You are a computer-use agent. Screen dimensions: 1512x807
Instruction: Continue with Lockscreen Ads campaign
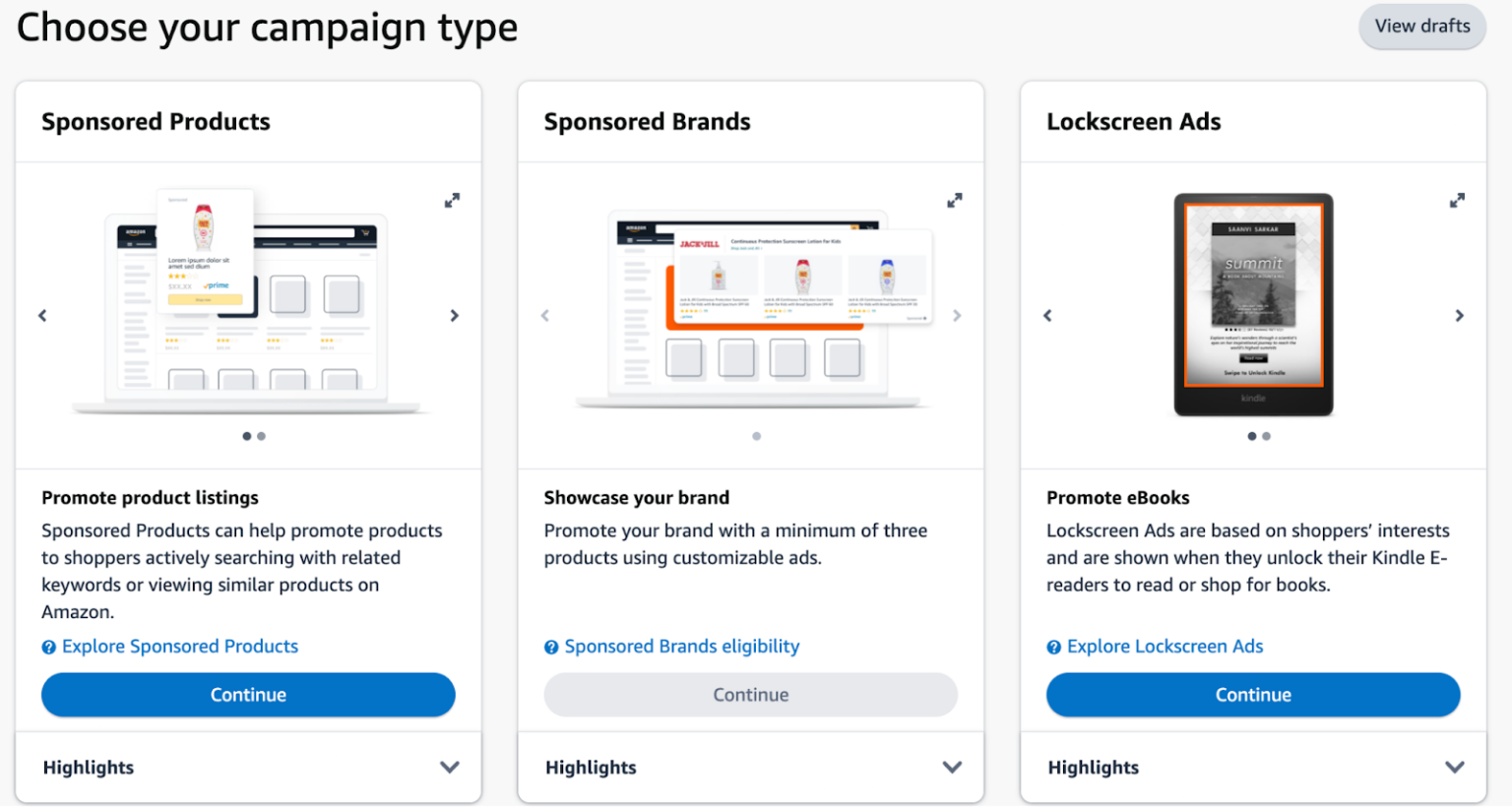(x=1253, y=695)
